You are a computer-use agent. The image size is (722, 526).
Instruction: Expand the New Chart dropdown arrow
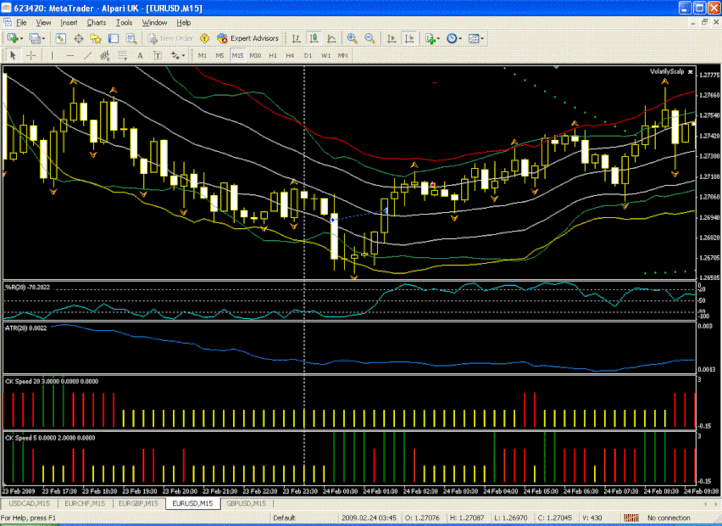pos(21,39)
